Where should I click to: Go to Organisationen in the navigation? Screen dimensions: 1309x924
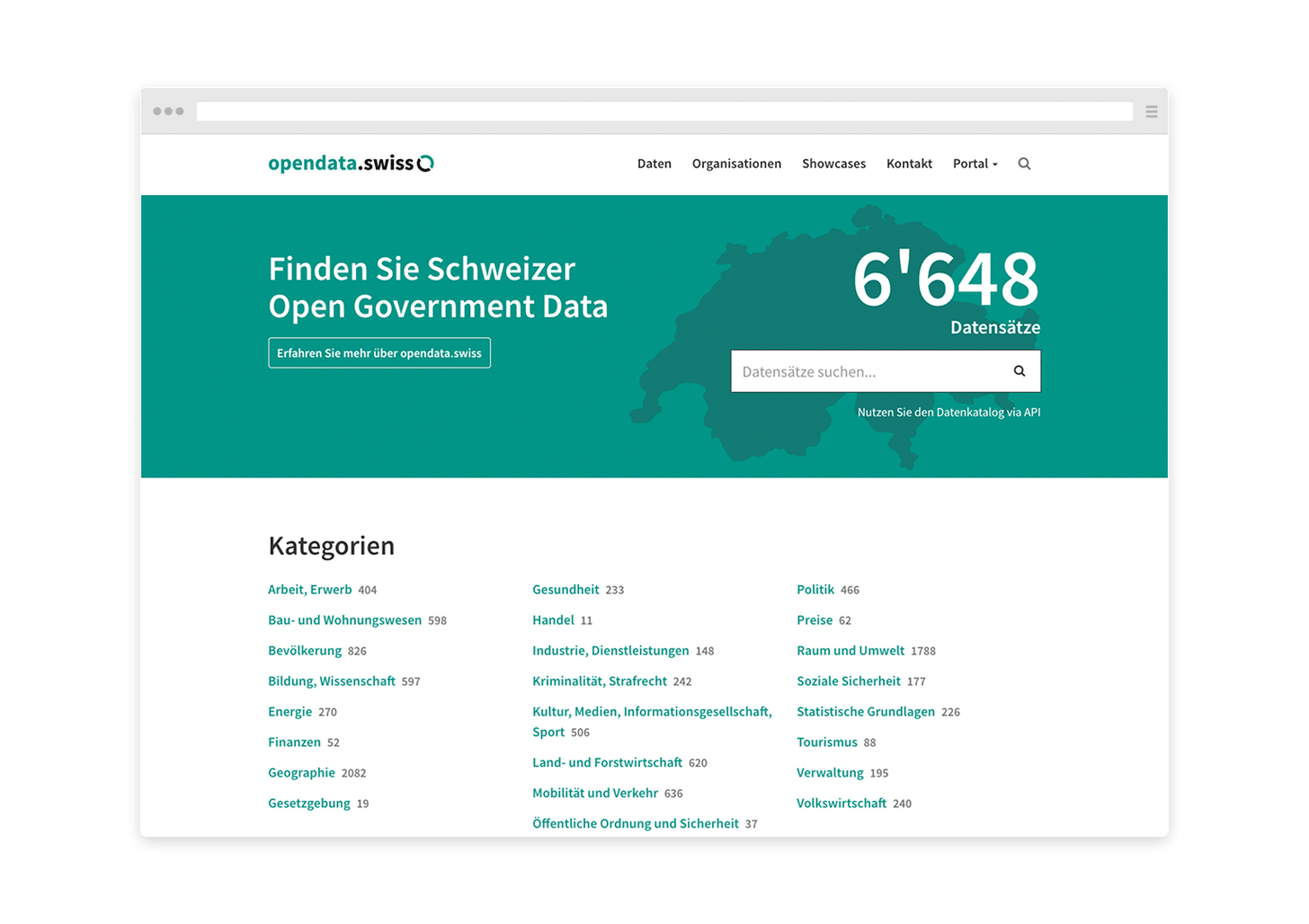(736, 164)
